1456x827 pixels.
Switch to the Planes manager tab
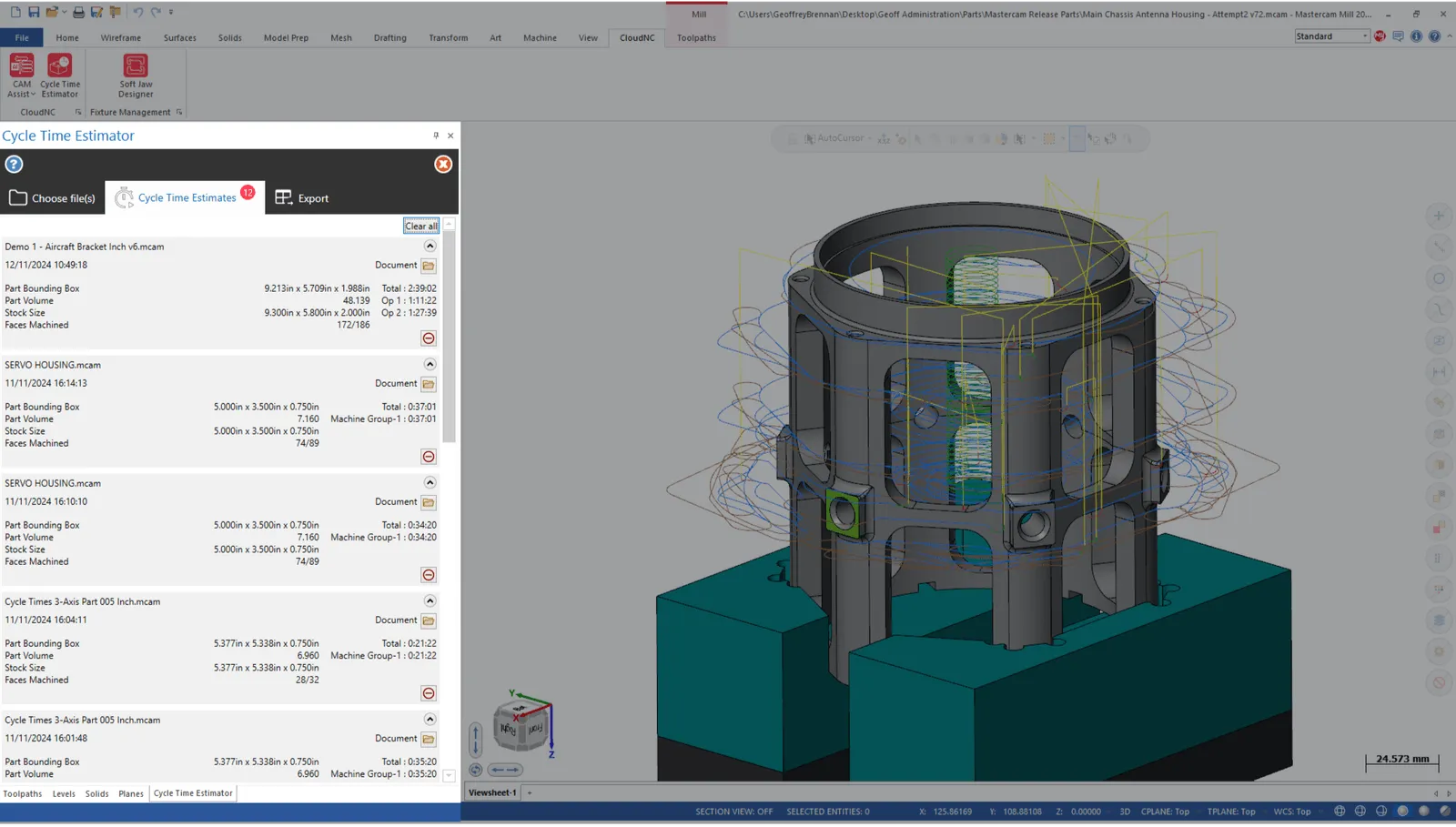[131, 794]
